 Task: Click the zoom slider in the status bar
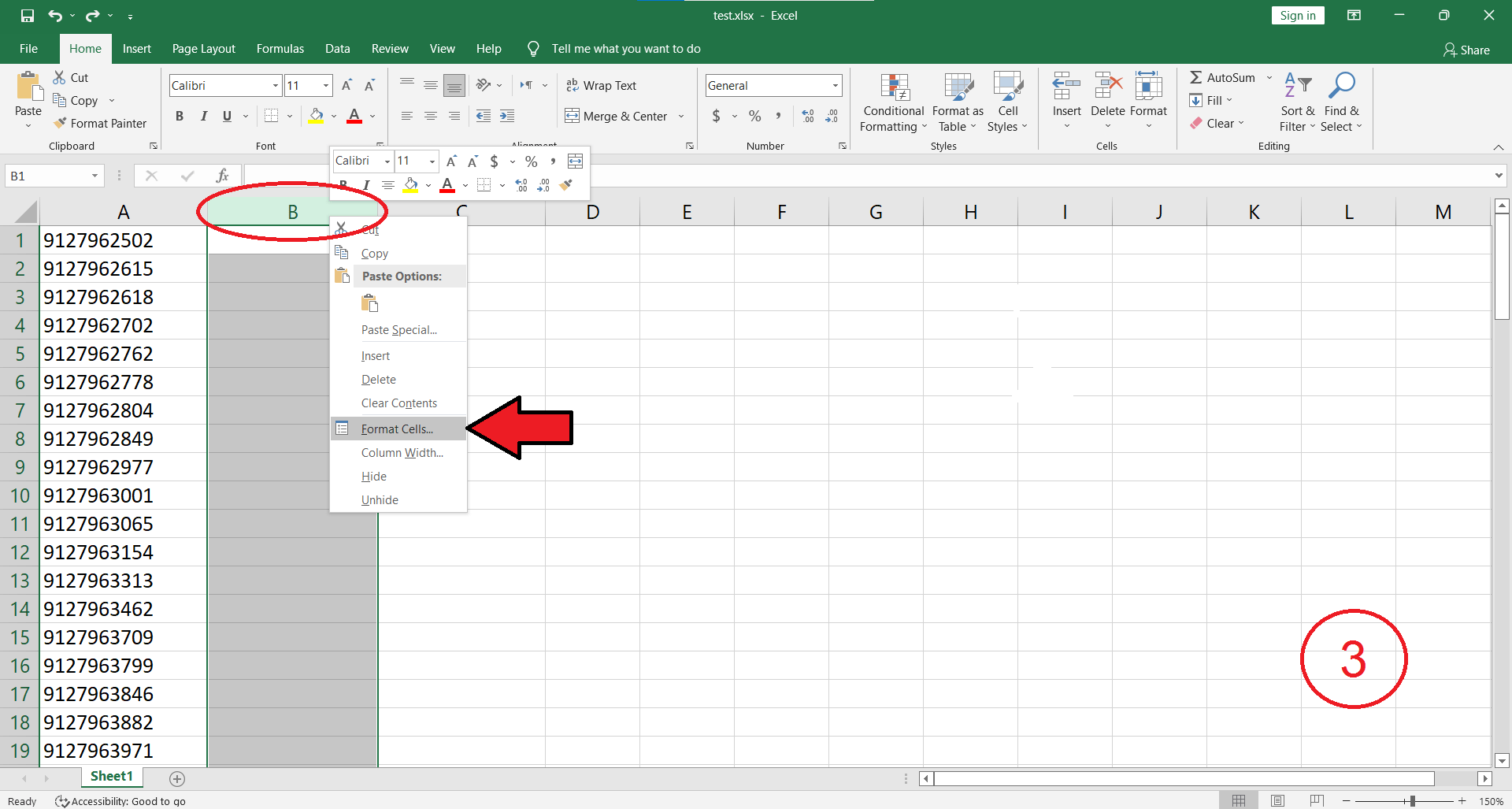(x=1412, y=801)
